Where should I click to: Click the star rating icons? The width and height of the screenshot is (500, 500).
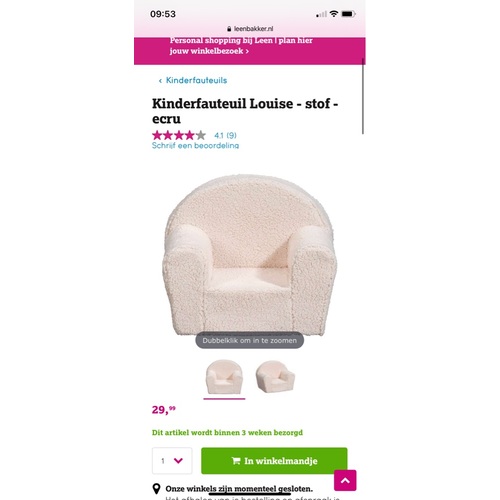(179, 135)
